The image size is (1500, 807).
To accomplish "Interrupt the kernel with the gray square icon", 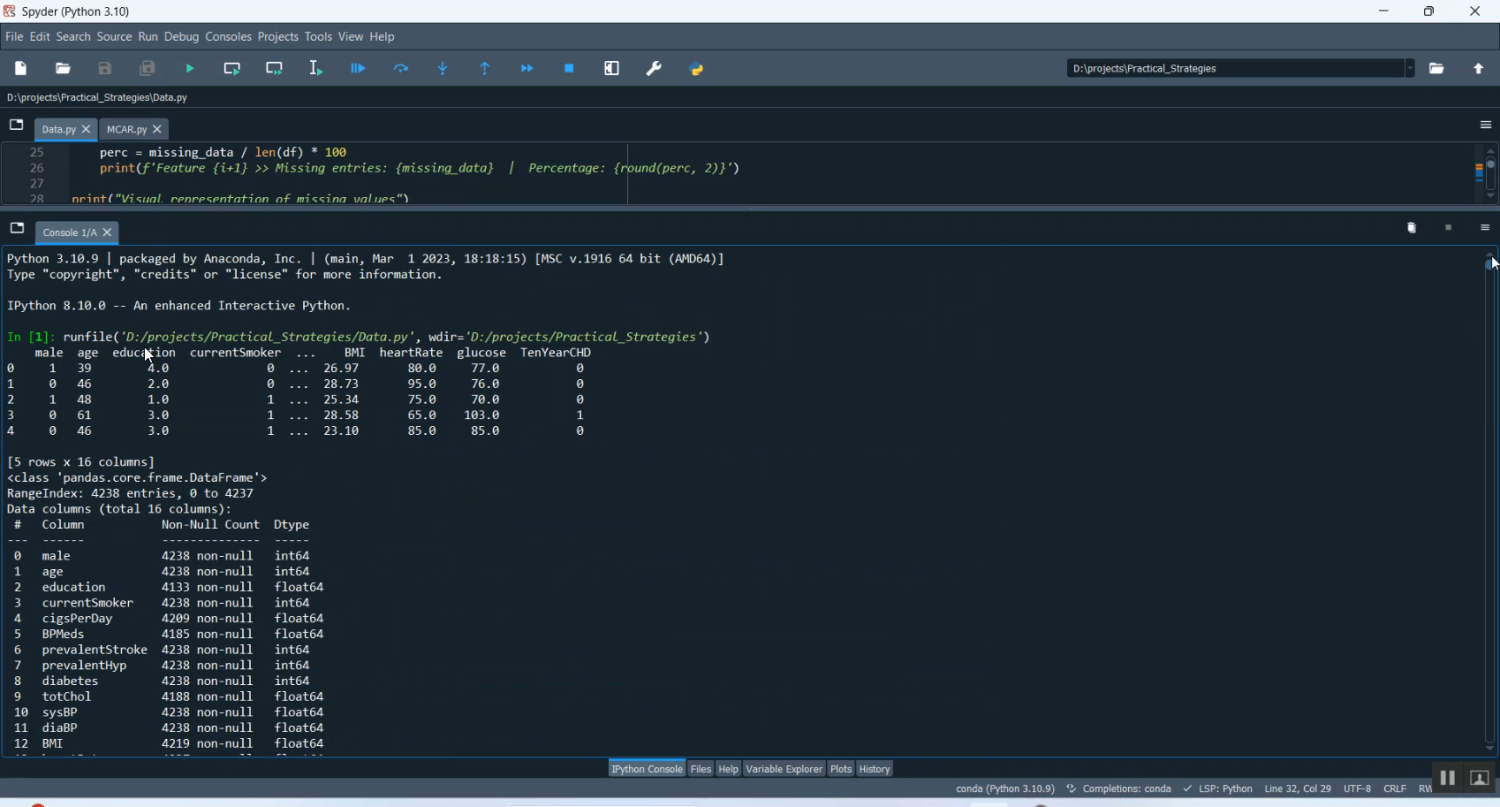I will click(x=1448, y=228).
